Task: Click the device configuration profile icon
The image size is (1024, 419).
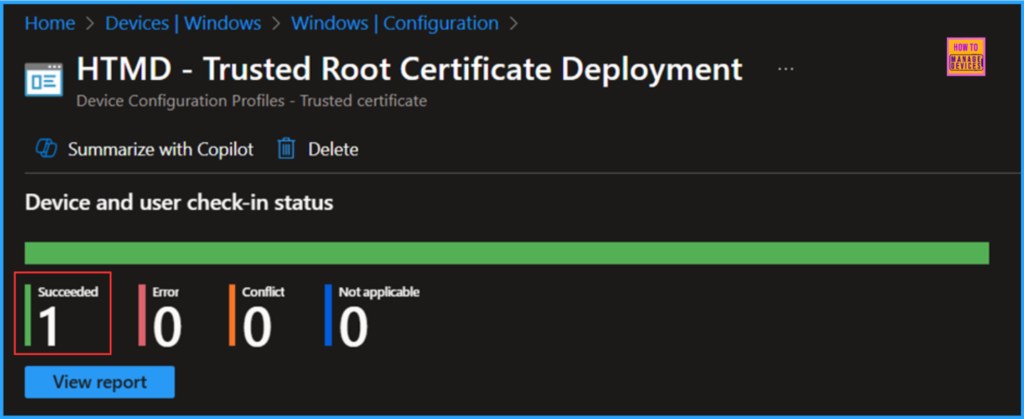Action: point(44,80)
